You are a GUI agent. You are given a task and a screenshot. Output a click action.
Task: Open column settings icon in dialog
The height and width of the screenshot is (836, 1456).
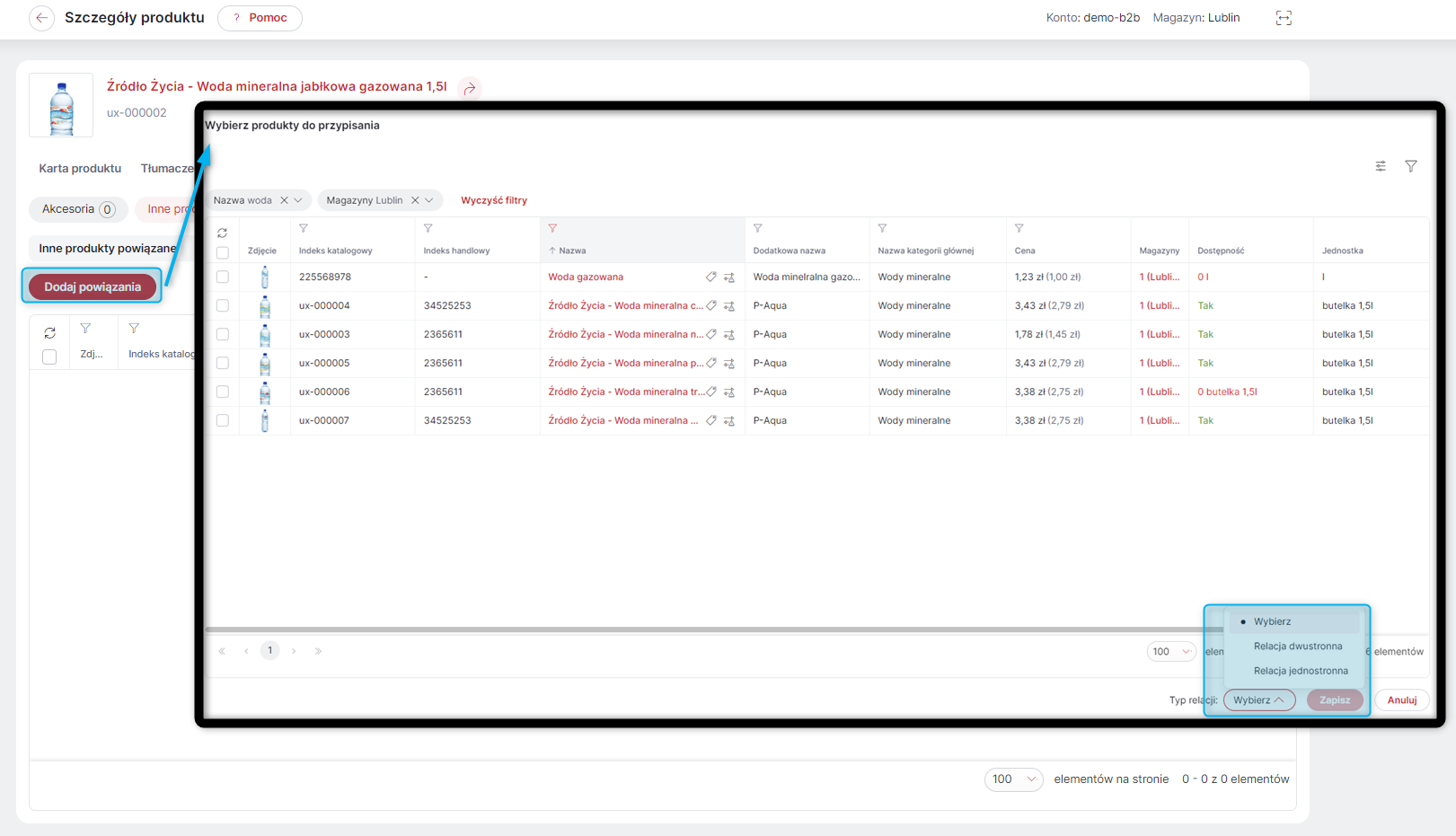1381,166
